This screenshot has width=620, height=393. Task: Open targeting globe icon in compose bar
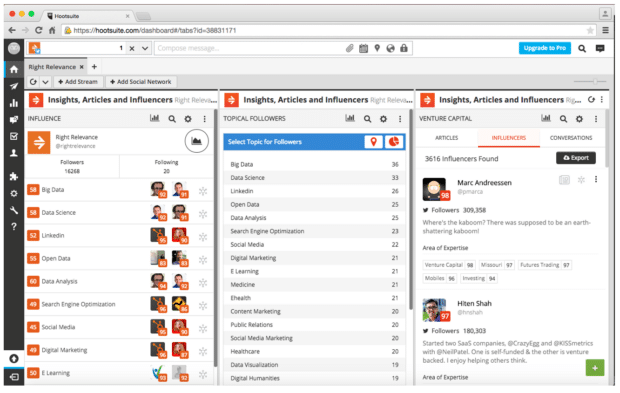coord(391,48)
